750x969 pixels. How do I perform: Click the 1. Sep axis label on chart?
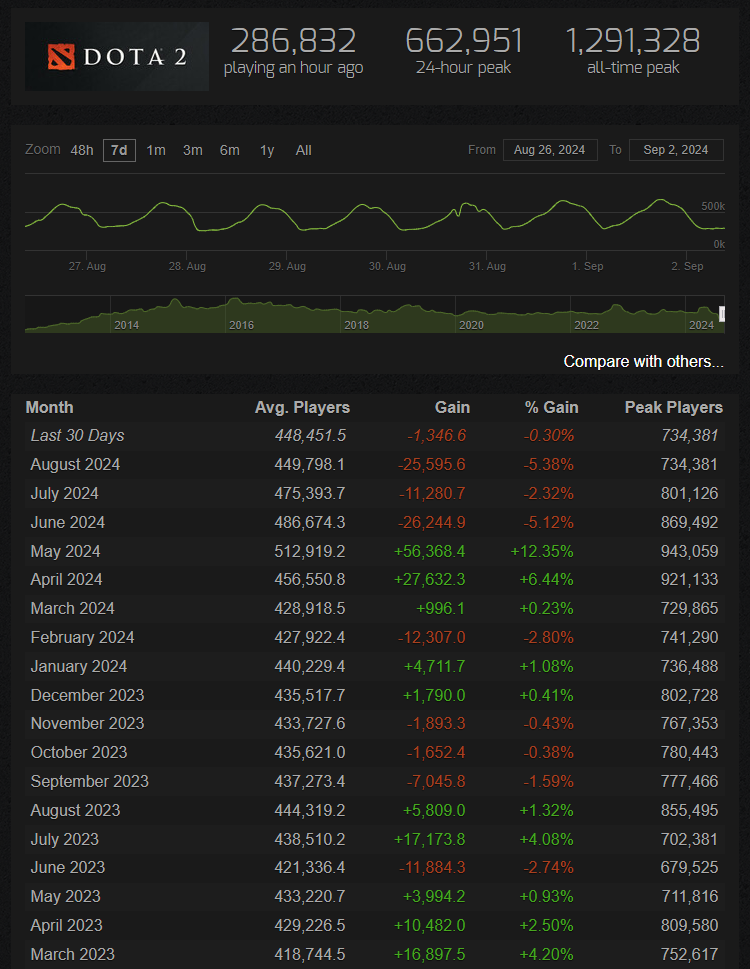coord(588,266)
